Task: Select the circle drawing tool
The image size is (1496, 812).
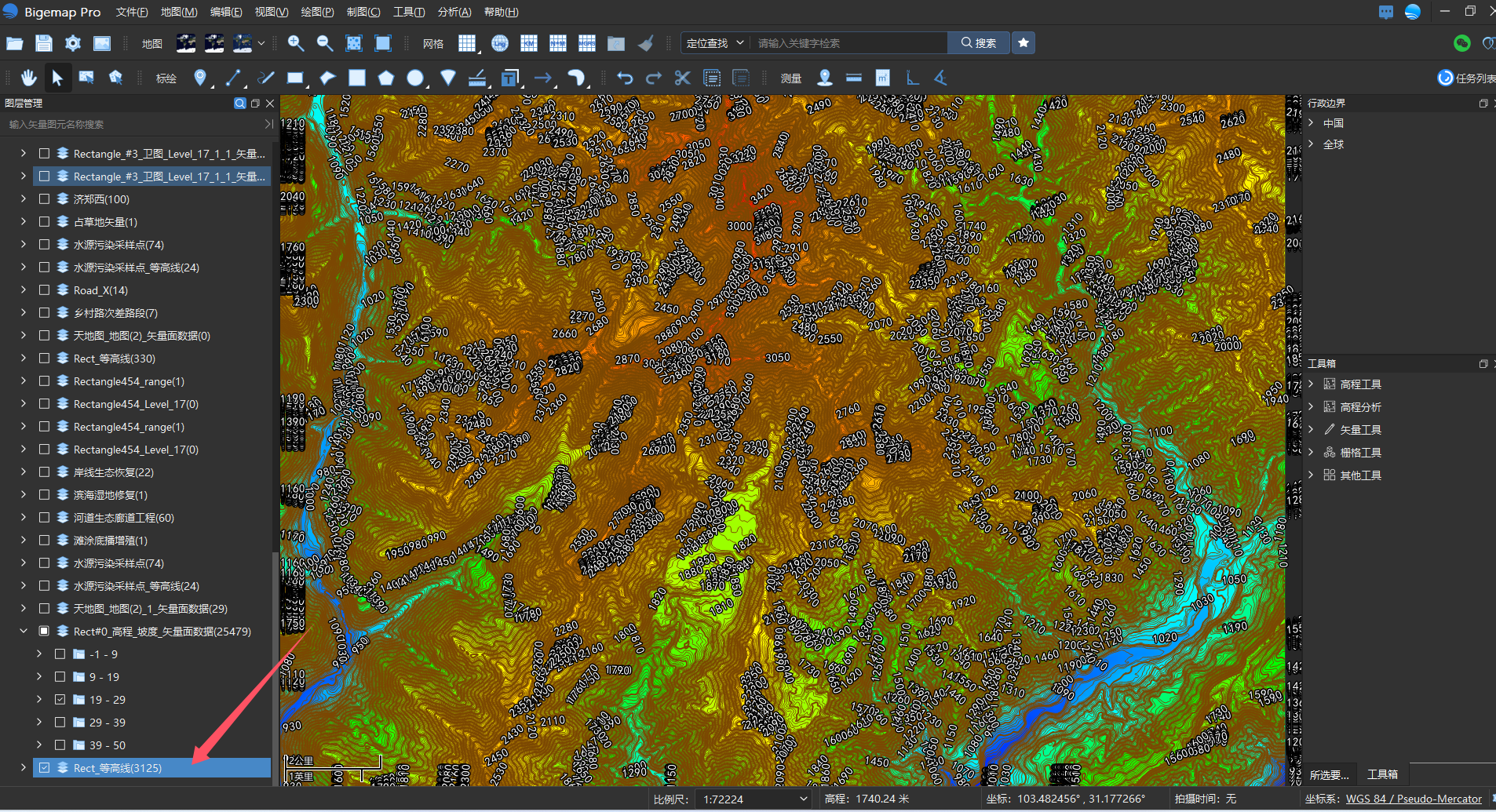Action: click(x=415, y=78)
